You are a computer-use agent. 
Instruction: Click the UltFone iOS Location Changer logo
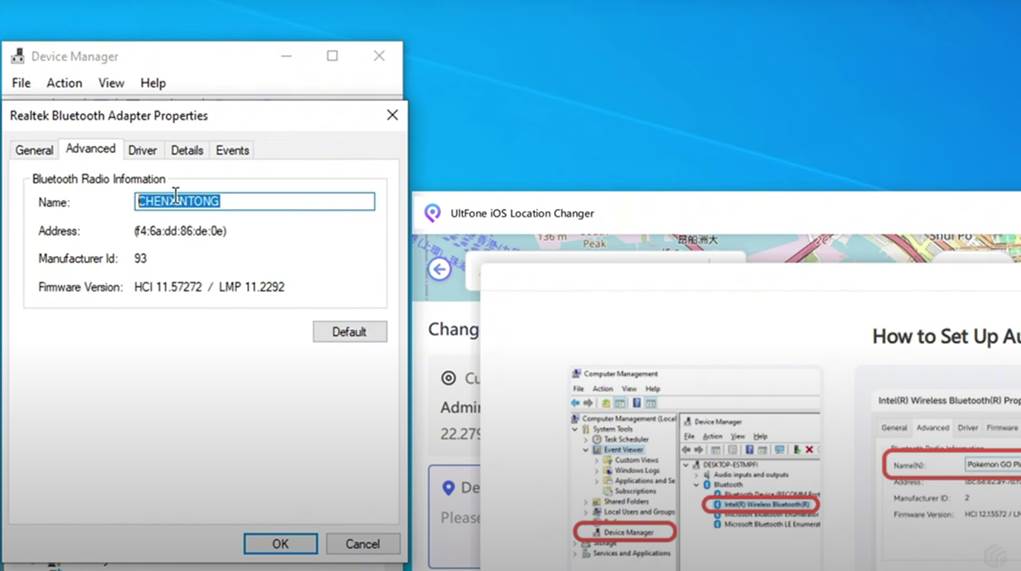(x=432, y=213)
